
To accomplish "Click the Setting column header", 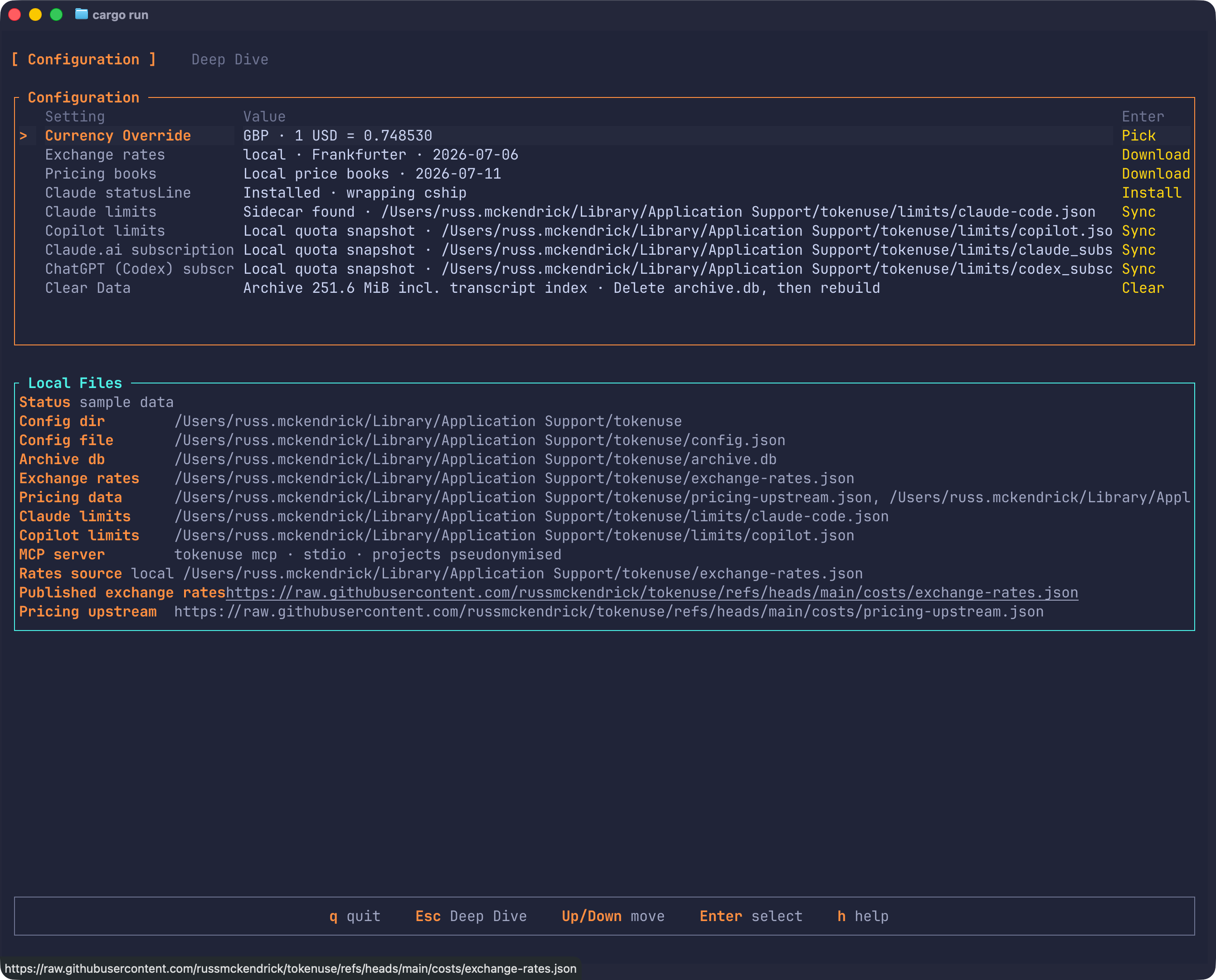I will [x=75, y=116].
